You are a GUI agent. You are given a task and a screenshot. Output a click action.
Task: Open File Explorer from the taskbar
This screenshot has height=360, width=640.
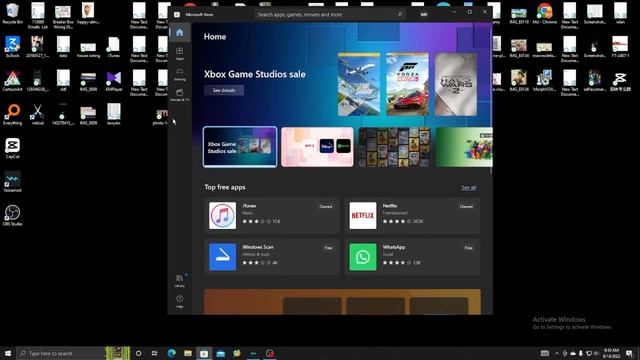click(x=188, y=353)
